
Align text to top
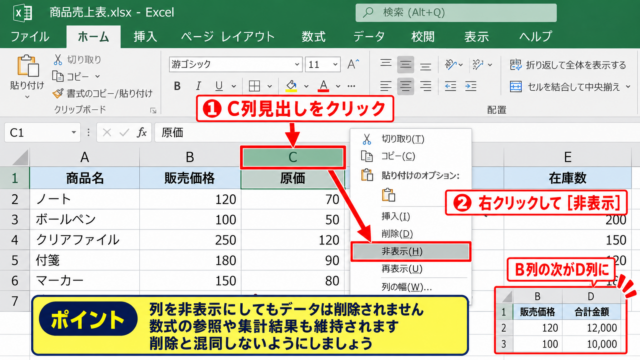click(385, 64)
